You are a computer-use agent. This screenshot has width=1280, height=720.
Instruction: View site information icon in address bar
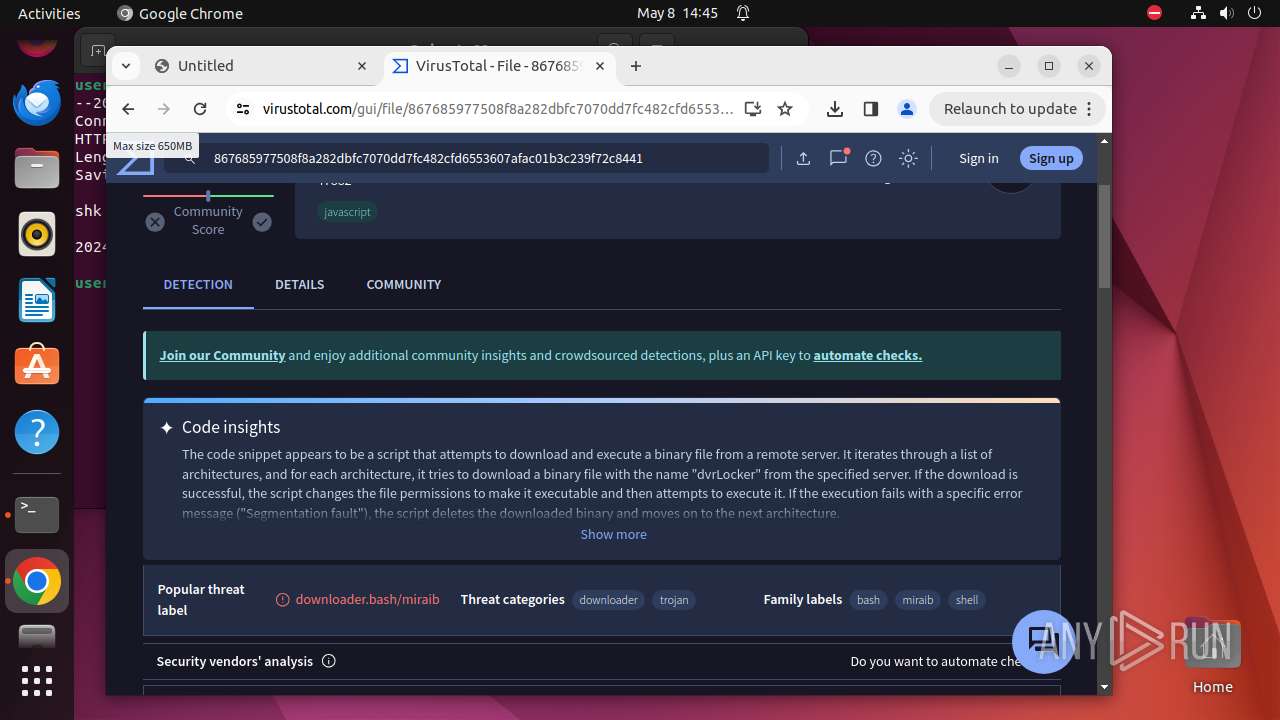(242, 109)
